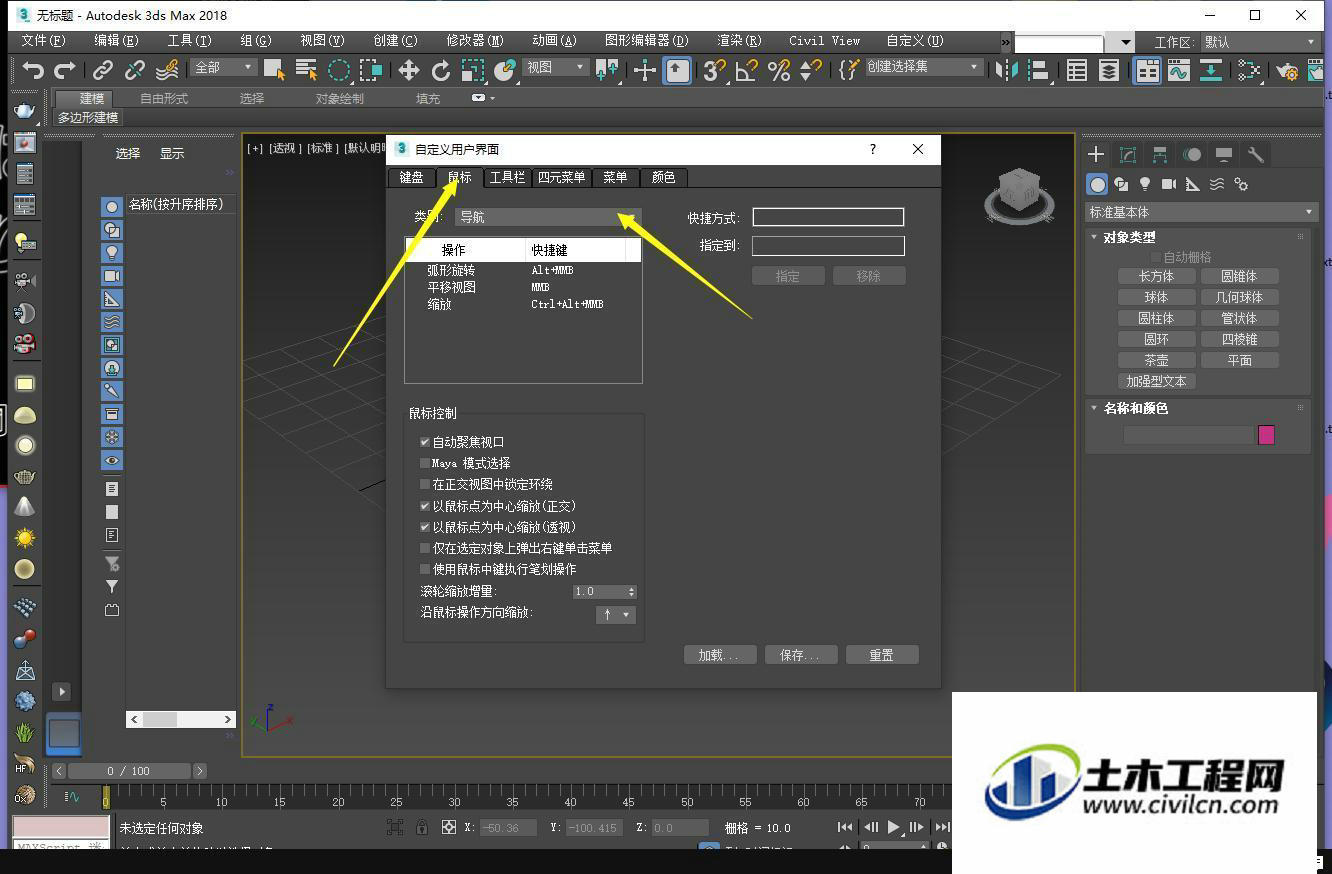The width and height of the screenshot is (1332, 874).
Task: Click the Redo arrow in main toolbar
Action: [65, 70]
